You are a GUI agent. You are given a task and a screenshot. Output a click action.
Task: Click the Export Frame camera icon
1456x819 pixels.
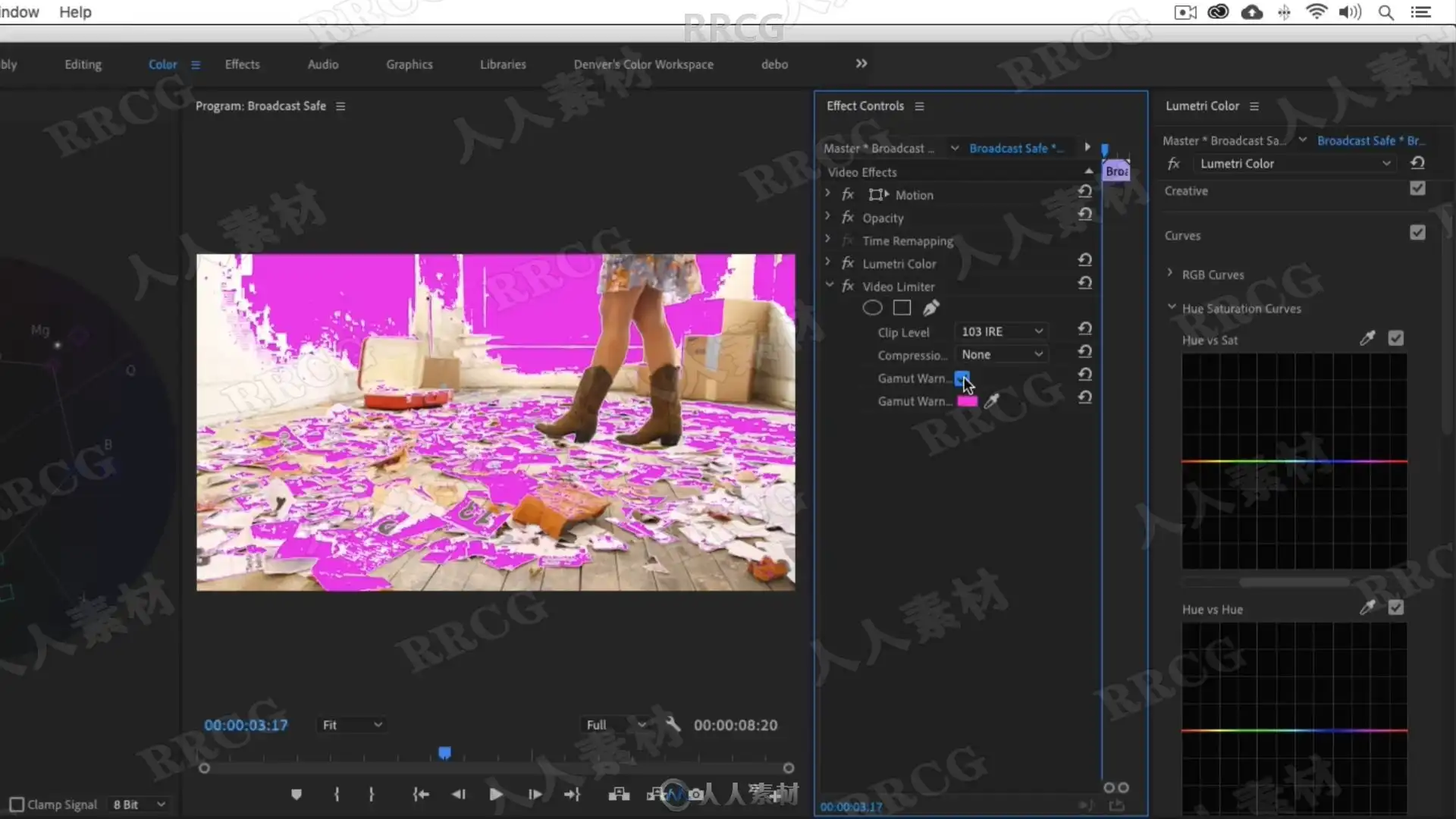tap(695, 794)
